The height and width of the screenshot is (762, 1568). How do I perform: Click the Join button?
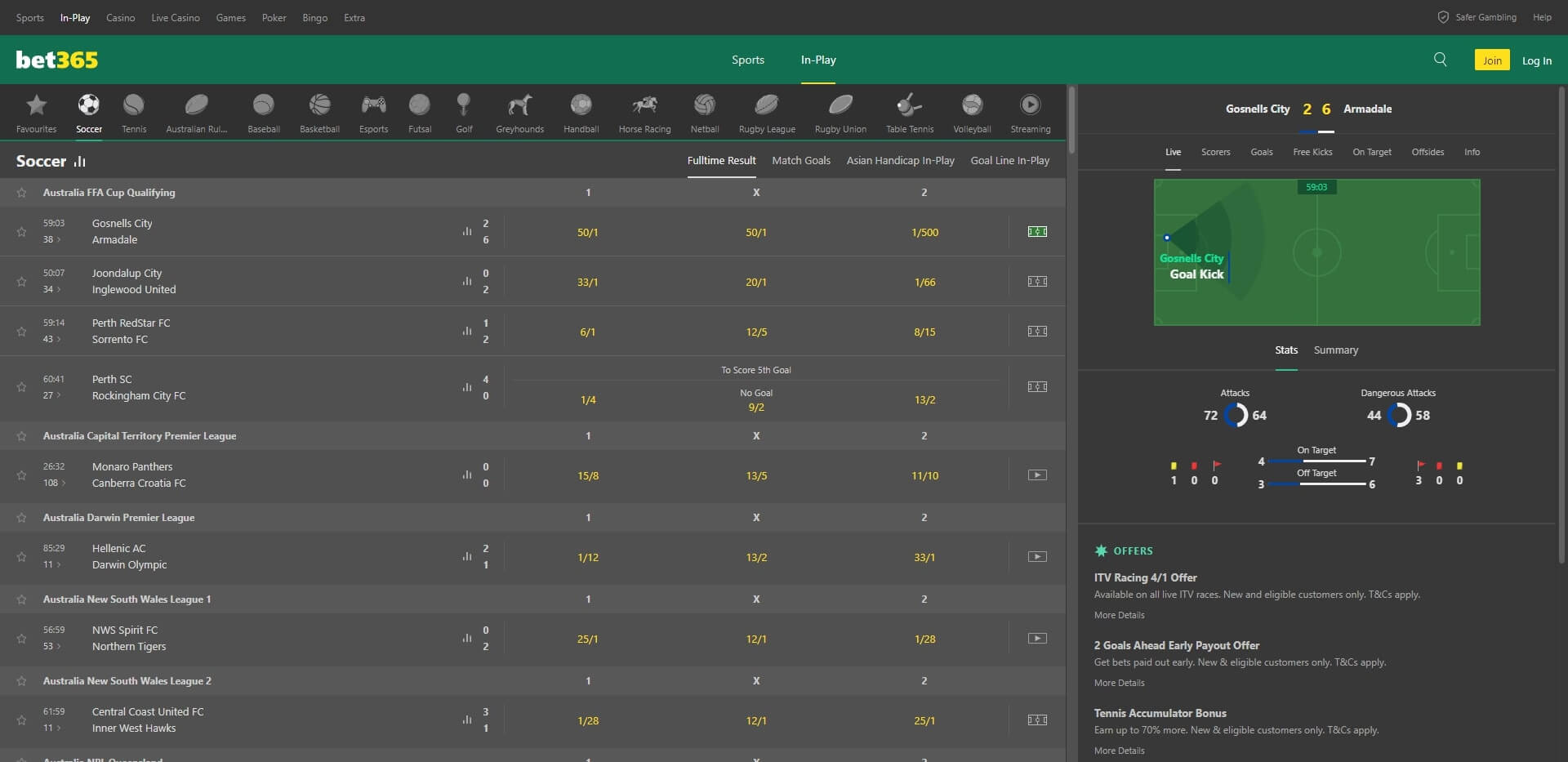pos(1493,60)
